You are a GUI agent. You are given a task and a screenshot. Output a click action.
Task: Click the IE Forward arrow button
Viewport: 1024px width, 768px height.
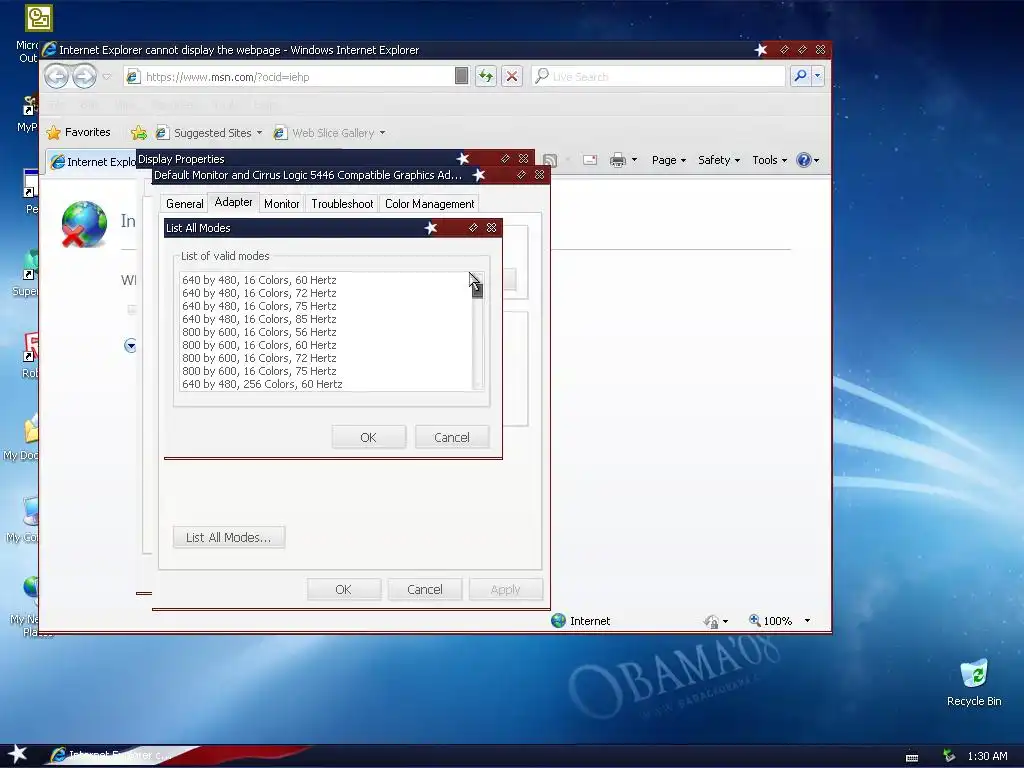pos(84,76)
